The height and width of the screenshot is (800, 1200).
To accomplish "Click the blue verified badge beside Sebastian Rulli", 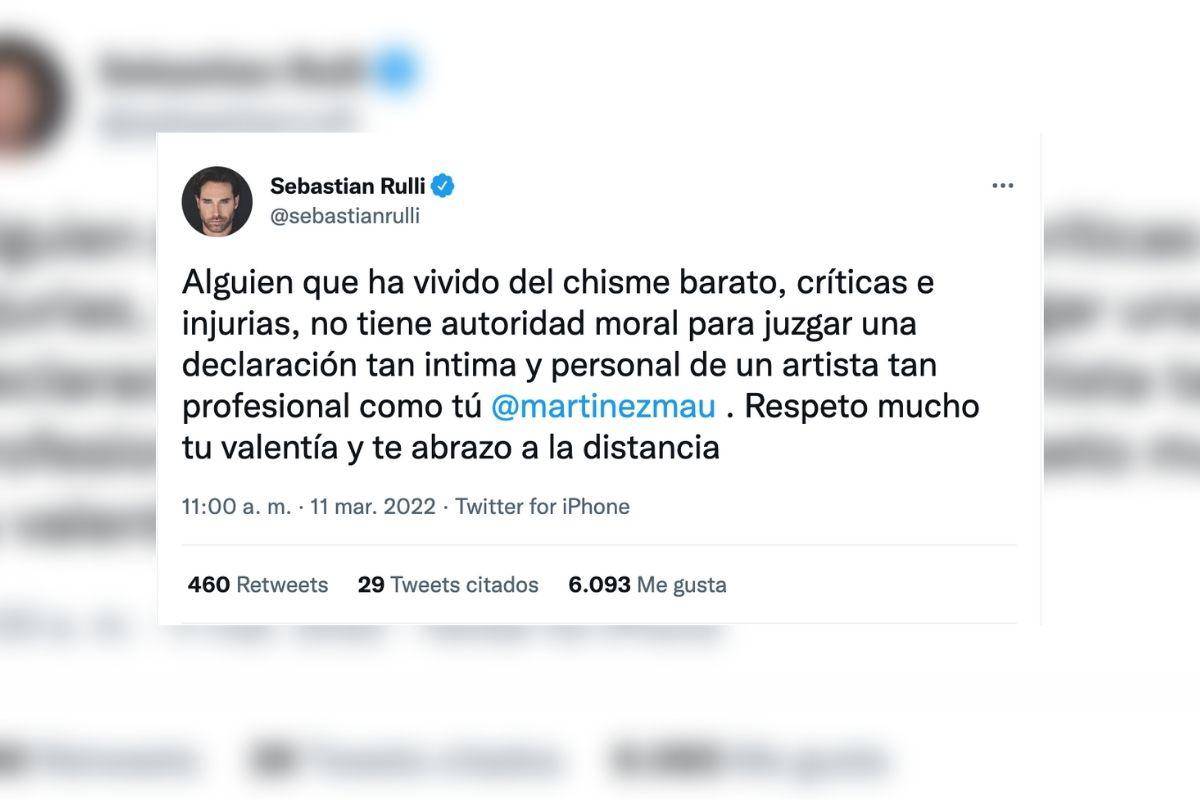I will click(x=444, y=185).
